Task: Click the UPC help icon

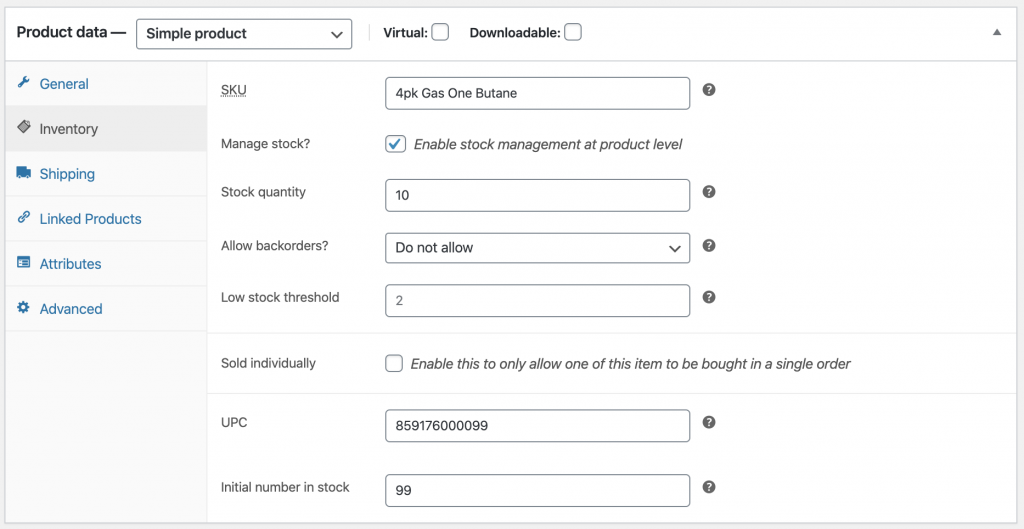Action: pyautogui.click(x=709, y=422)
